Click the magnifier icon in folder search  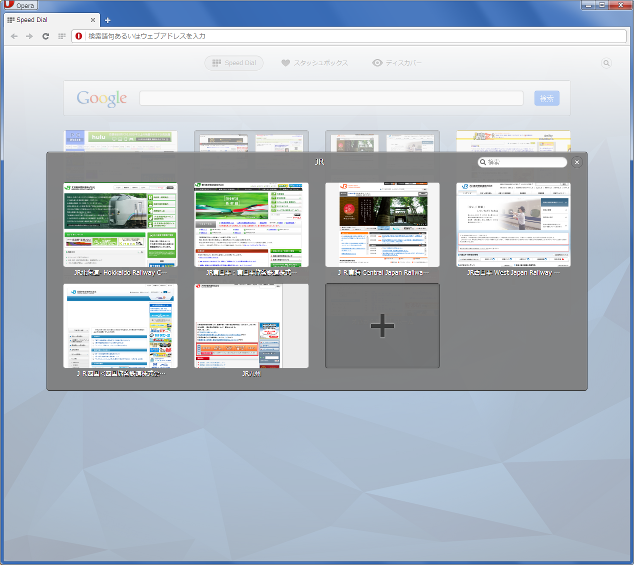coord(482,162)
